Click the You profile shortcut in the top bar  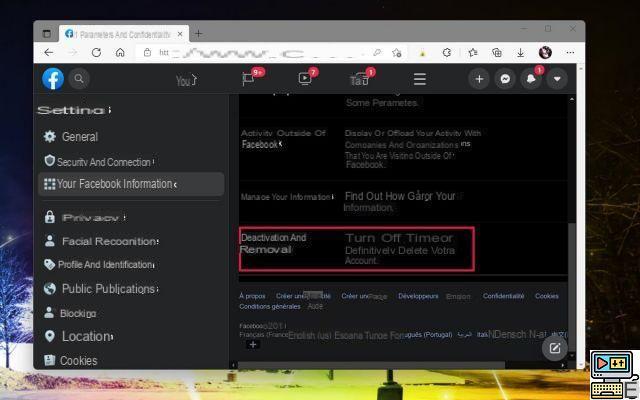coord(186,80)
